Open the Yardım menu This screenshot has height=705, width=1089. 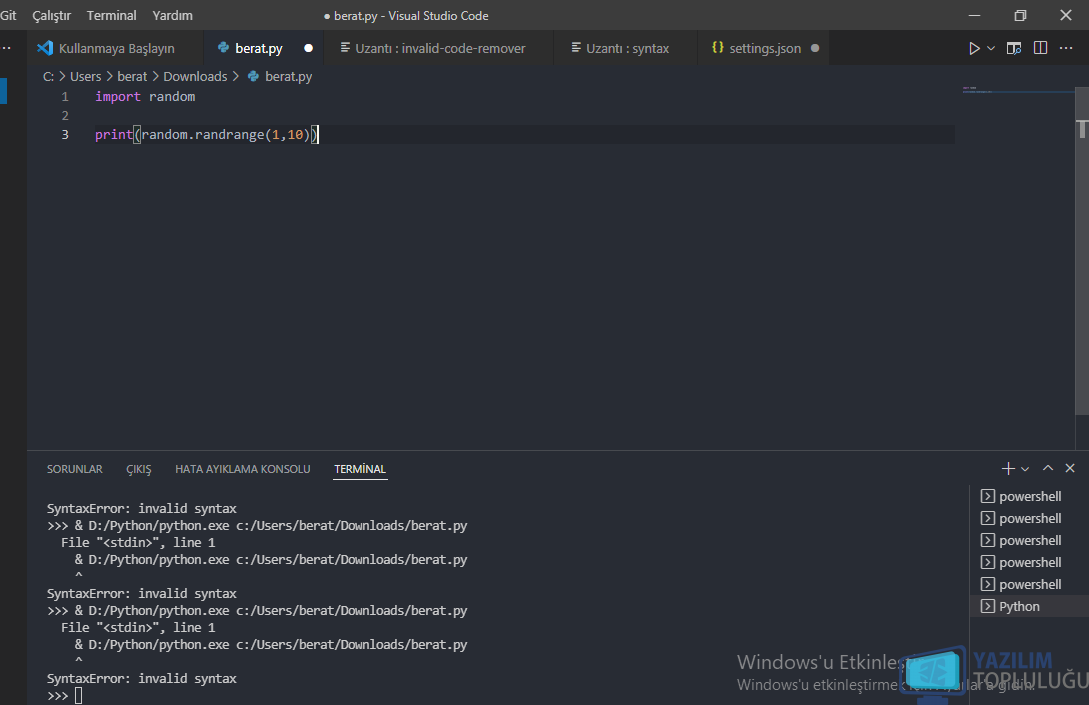(x=172, y=15)
